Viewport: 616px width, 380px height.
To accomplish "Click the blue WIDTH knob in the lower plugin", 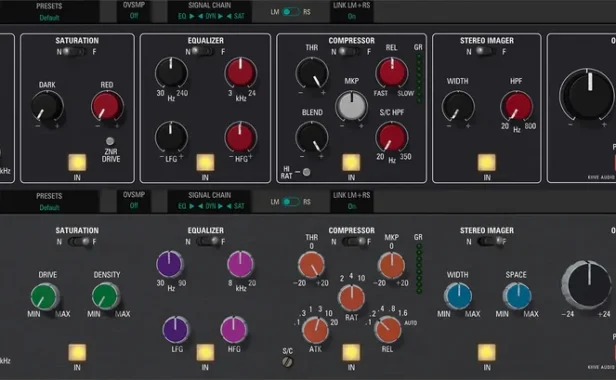I will pos(458,296).
